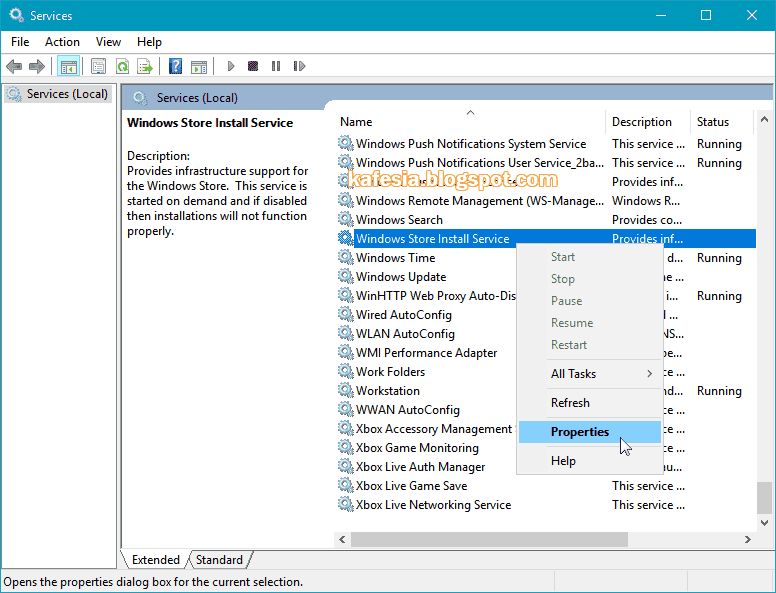The width and height of the screenshot is (776, 593).
Task: Click the vertical scrollbar down arrow
Action: (764, 523)
